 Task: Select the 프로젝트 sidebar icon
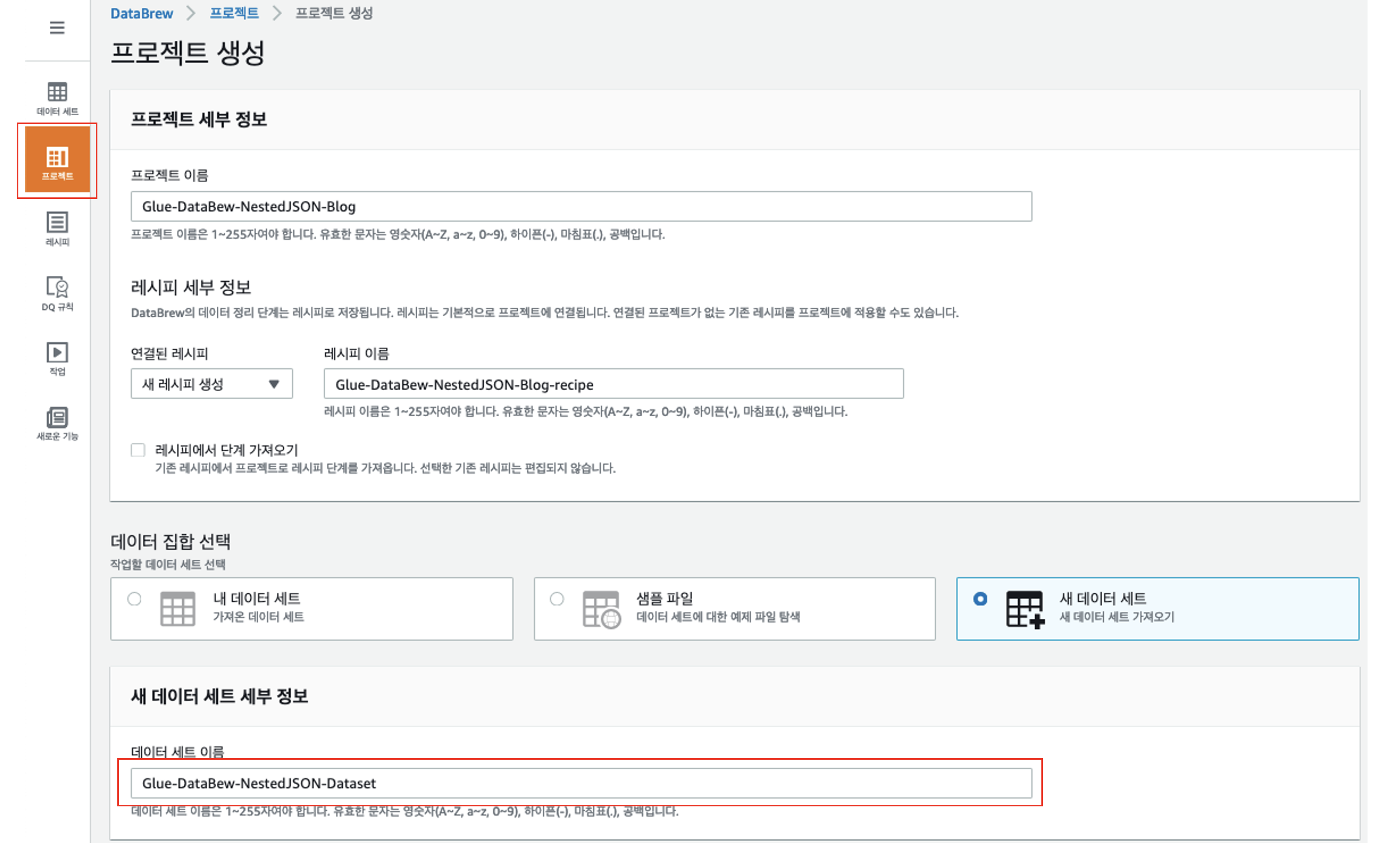[57, 161]
